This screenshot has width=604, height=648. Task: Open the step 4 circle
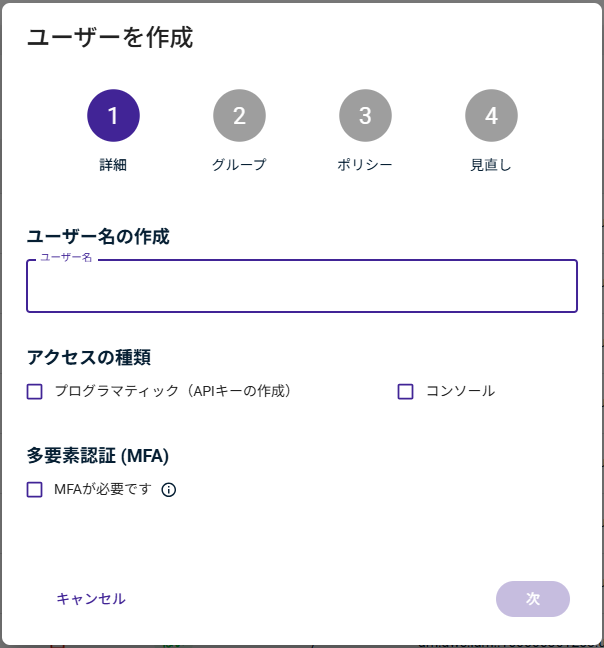(x=491, y=116)
